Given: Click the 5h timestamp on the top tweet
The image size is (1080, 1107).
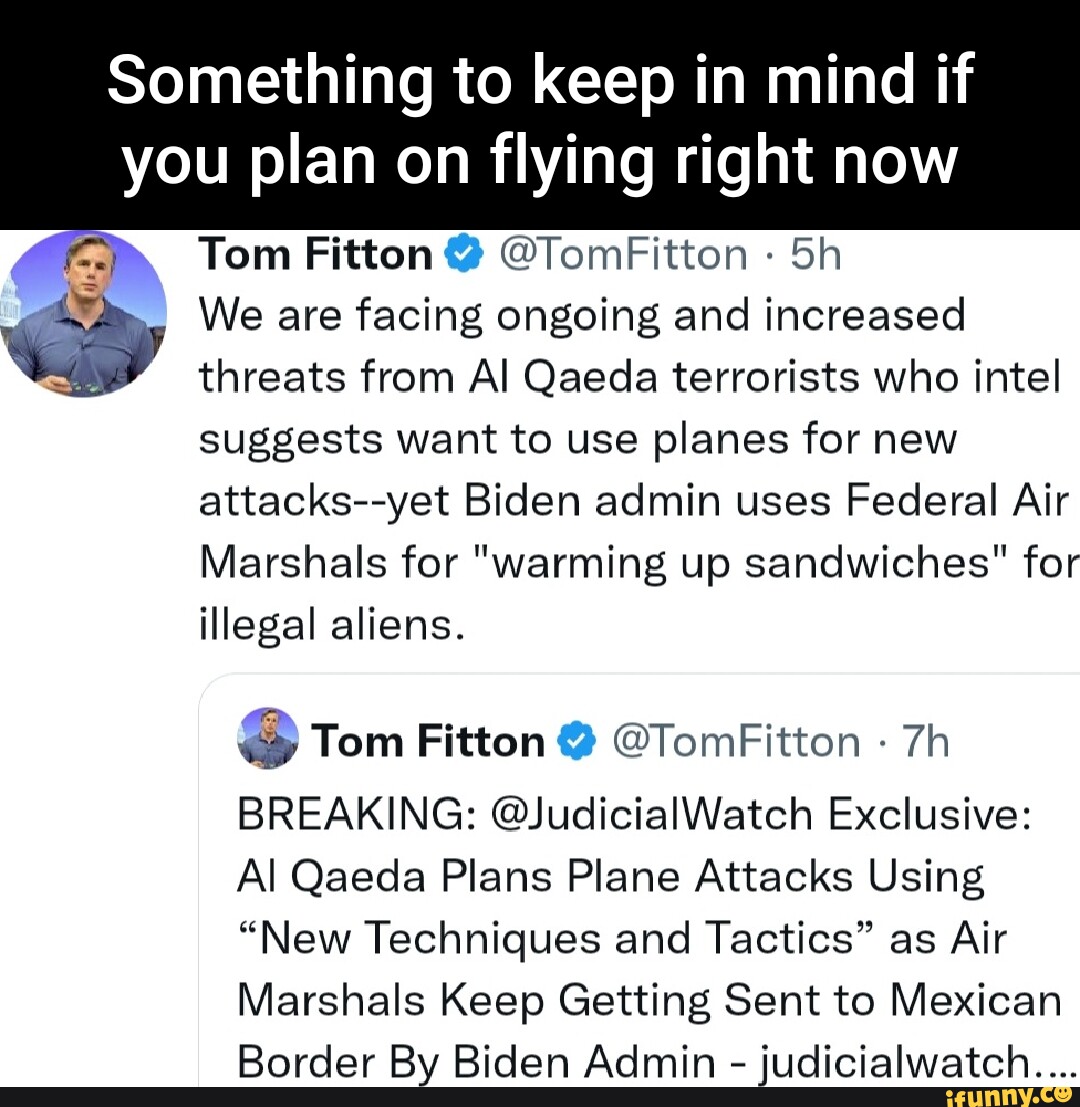Looking at the screenshot, I should pos(815,254).
